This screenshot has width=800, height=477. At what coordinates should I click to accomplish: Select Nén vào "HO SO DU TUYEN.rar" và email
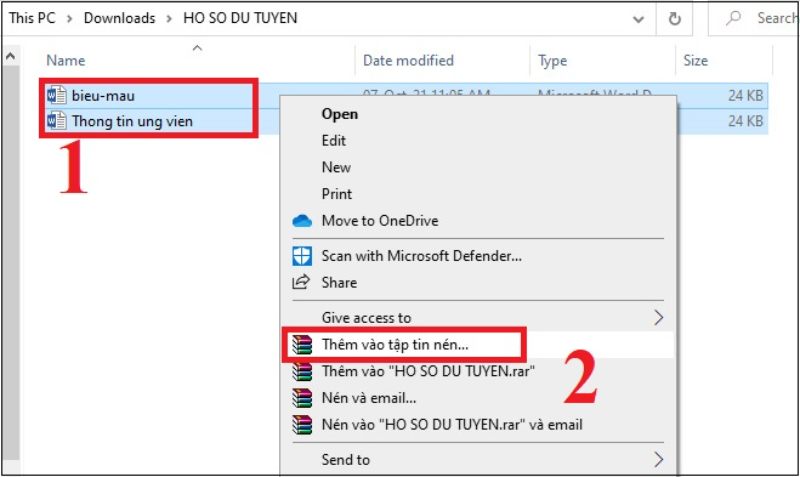(452, 424)
